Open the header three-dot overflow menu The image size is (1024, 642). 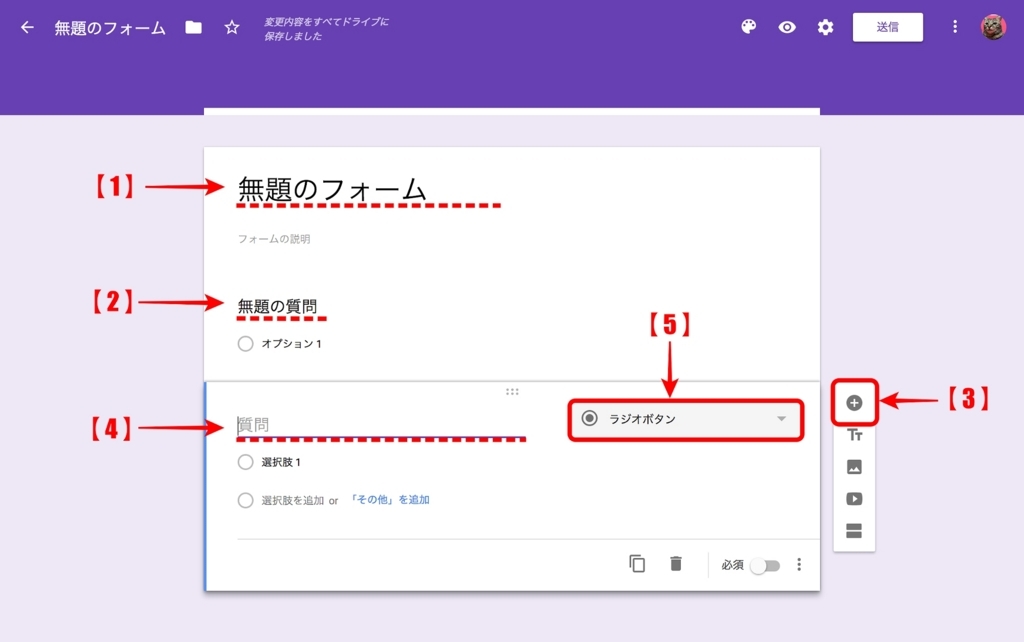click(x=957, y=27)
